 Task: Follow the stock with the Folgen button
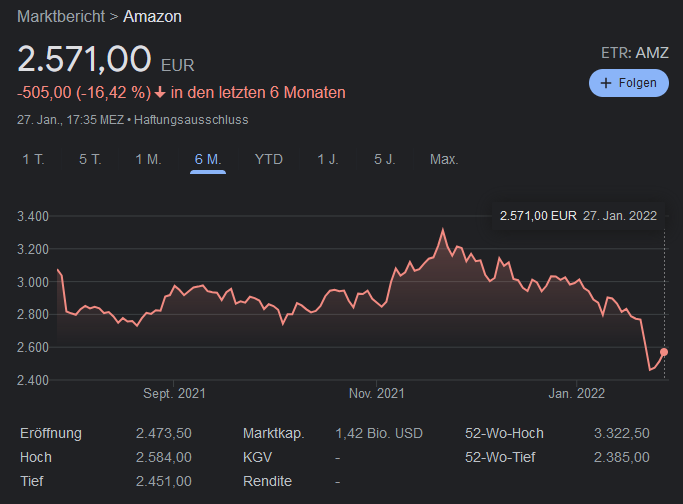(628, 83)
